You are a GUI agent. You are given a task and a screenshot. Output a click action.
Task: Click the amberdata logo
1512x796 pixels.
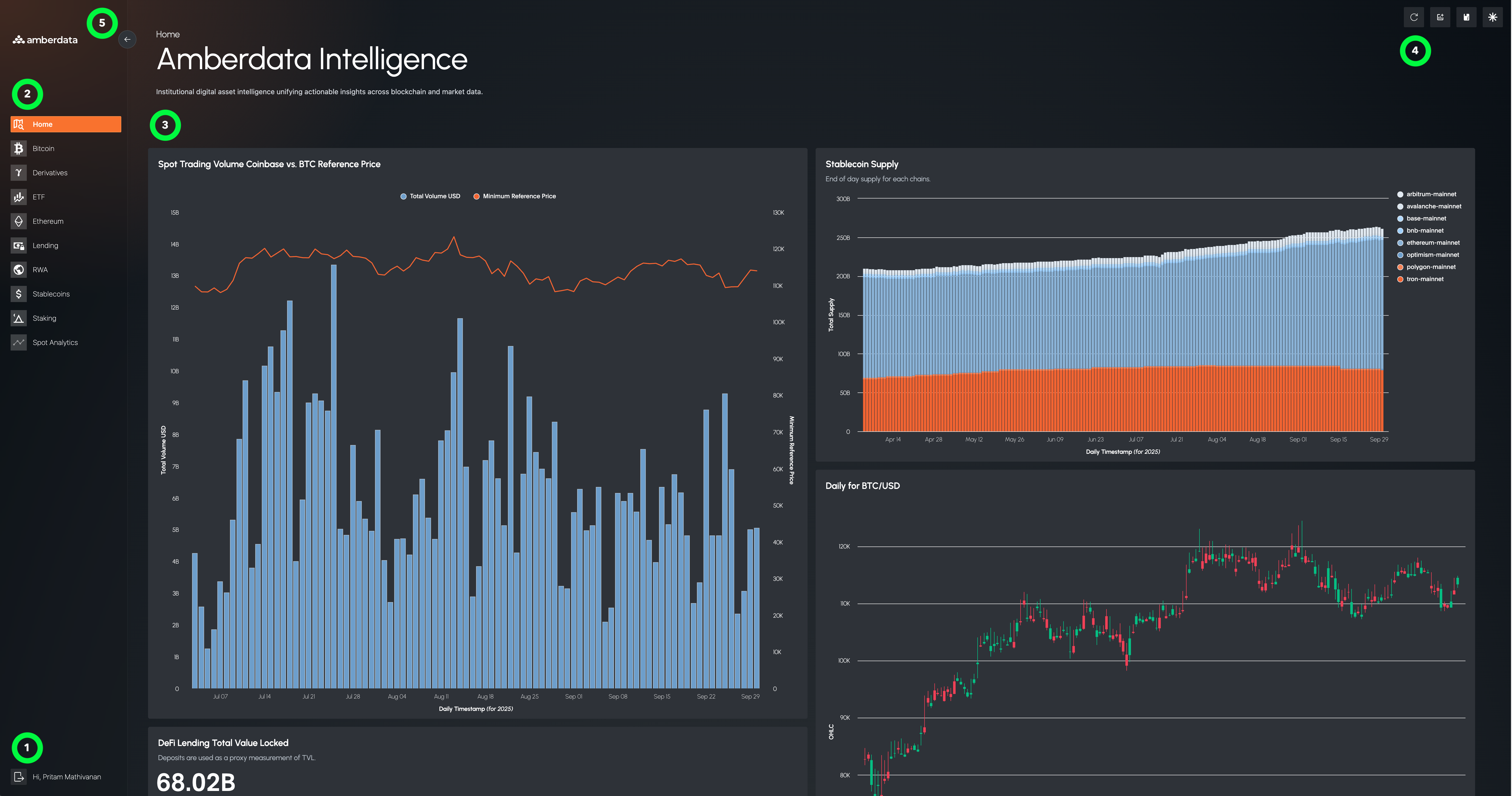tap(45, 40)
